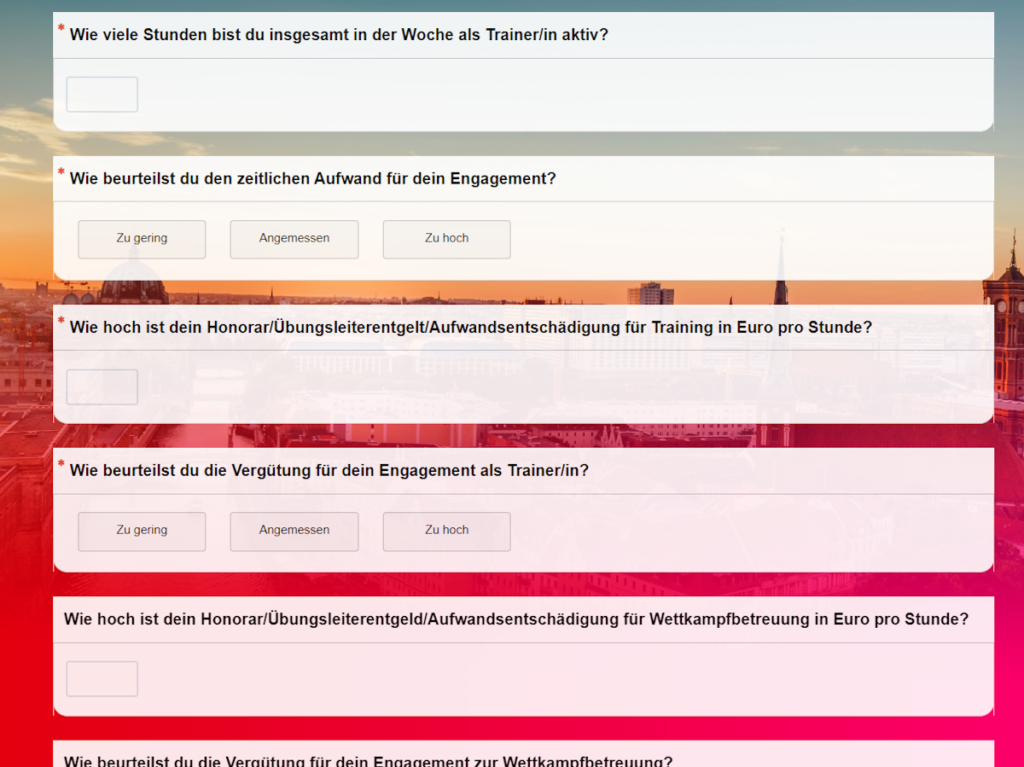1024x767 pixels.
Task: Click the red asterisk beside 'Wie viele Stunden'
Action: [x=61, y=29]
